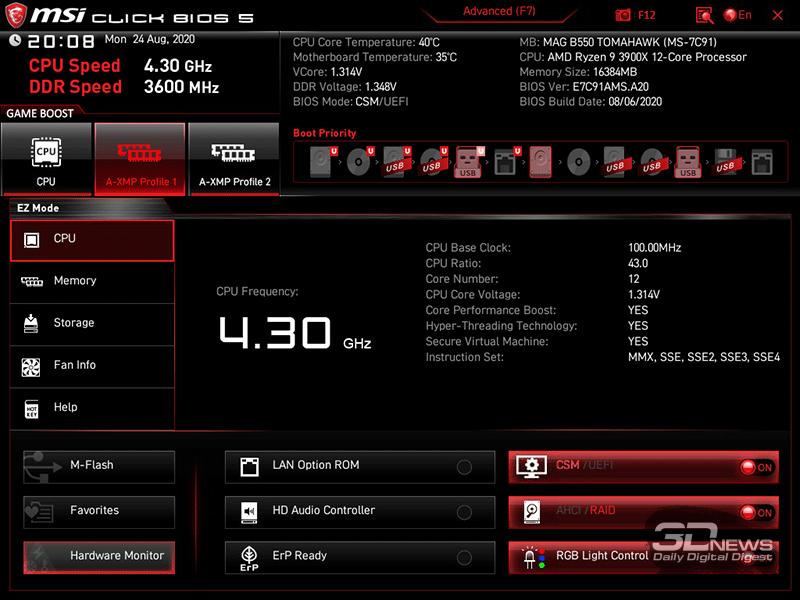Open the search magnifier icon in header
This screenshot has width=800, height=600.
(x=705, y=15)
